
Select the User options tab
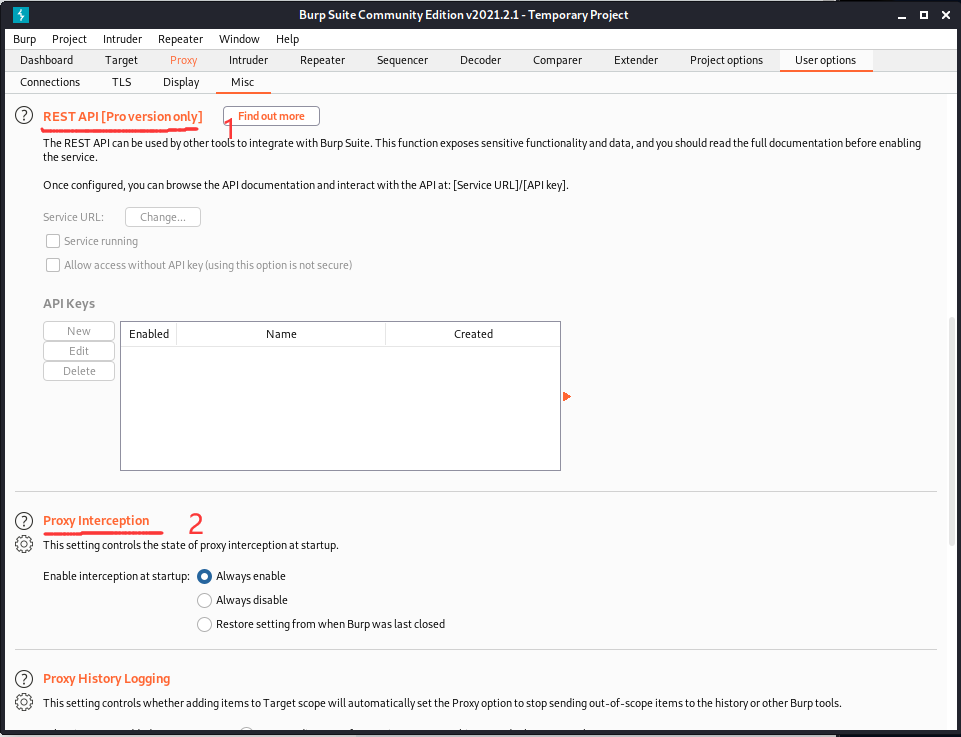pos(826,60)
